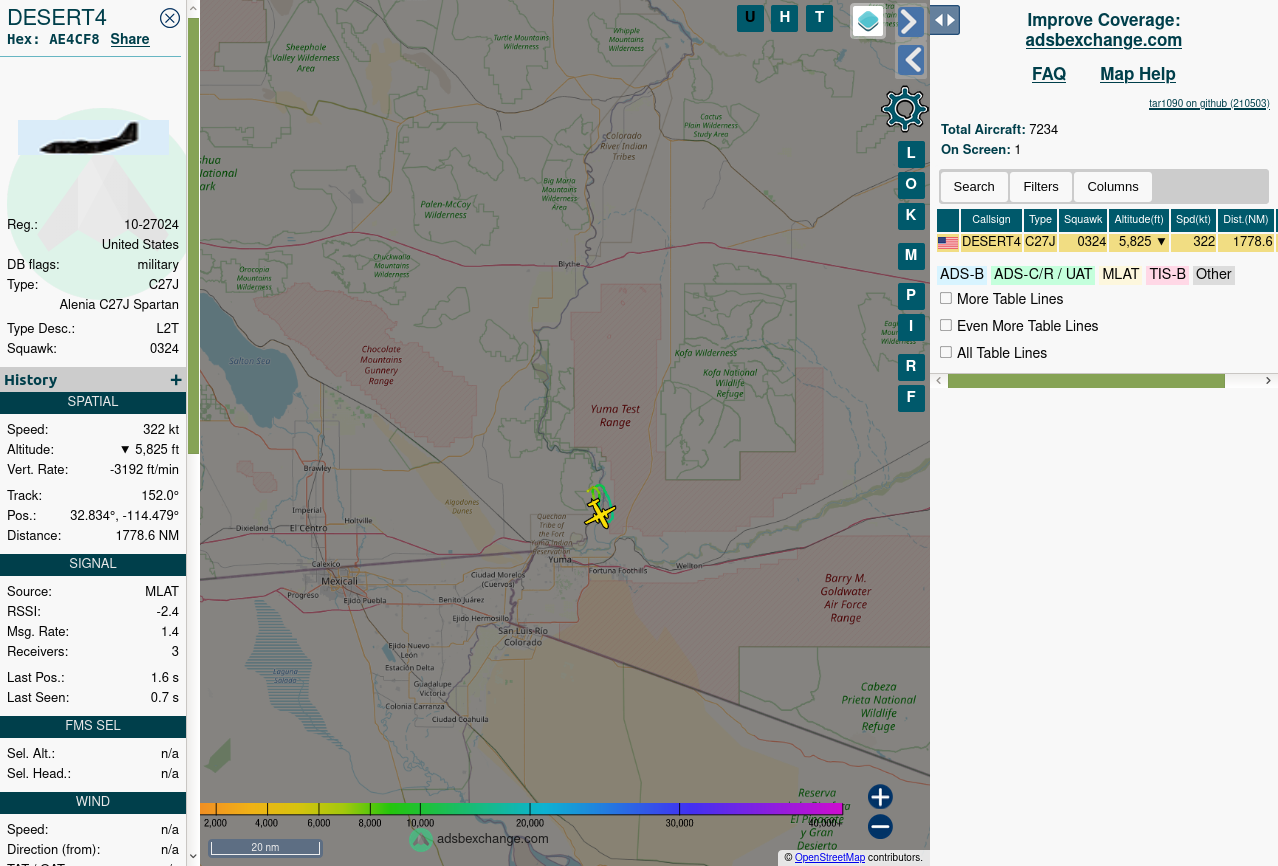Screen dimensions: 1278x866
Task: Sort table by Type column
Action: (1041, 220)
